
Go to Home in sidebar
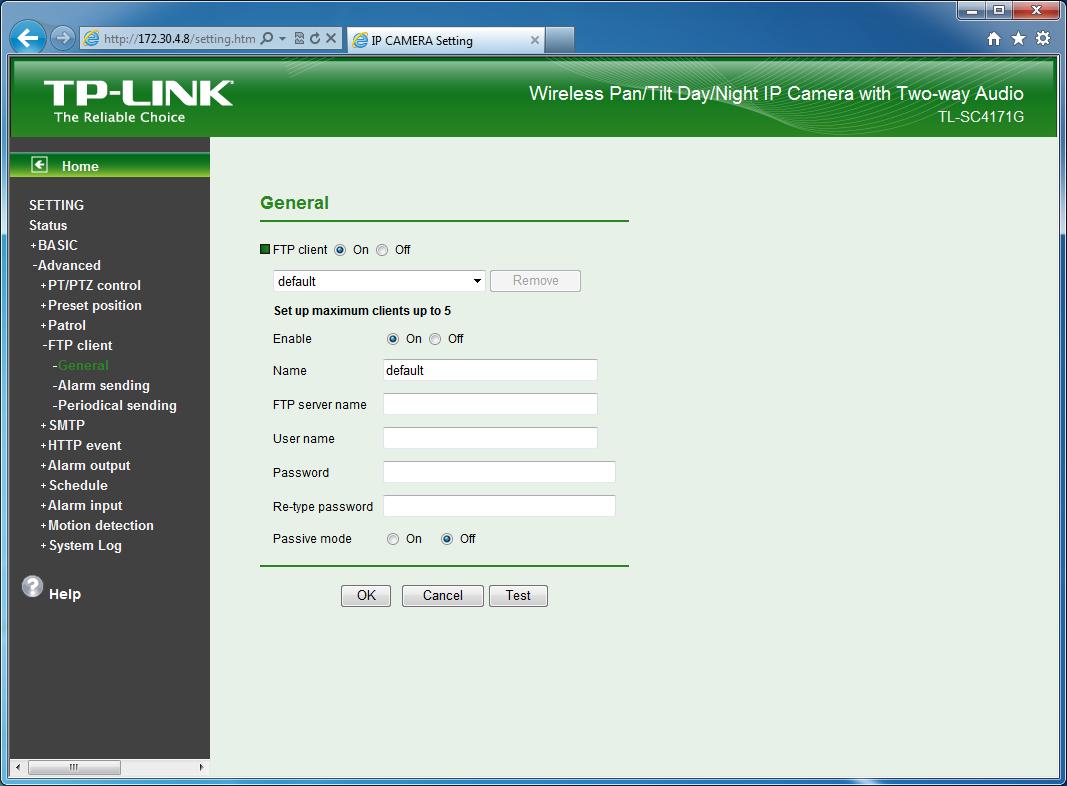coord(80,166)
